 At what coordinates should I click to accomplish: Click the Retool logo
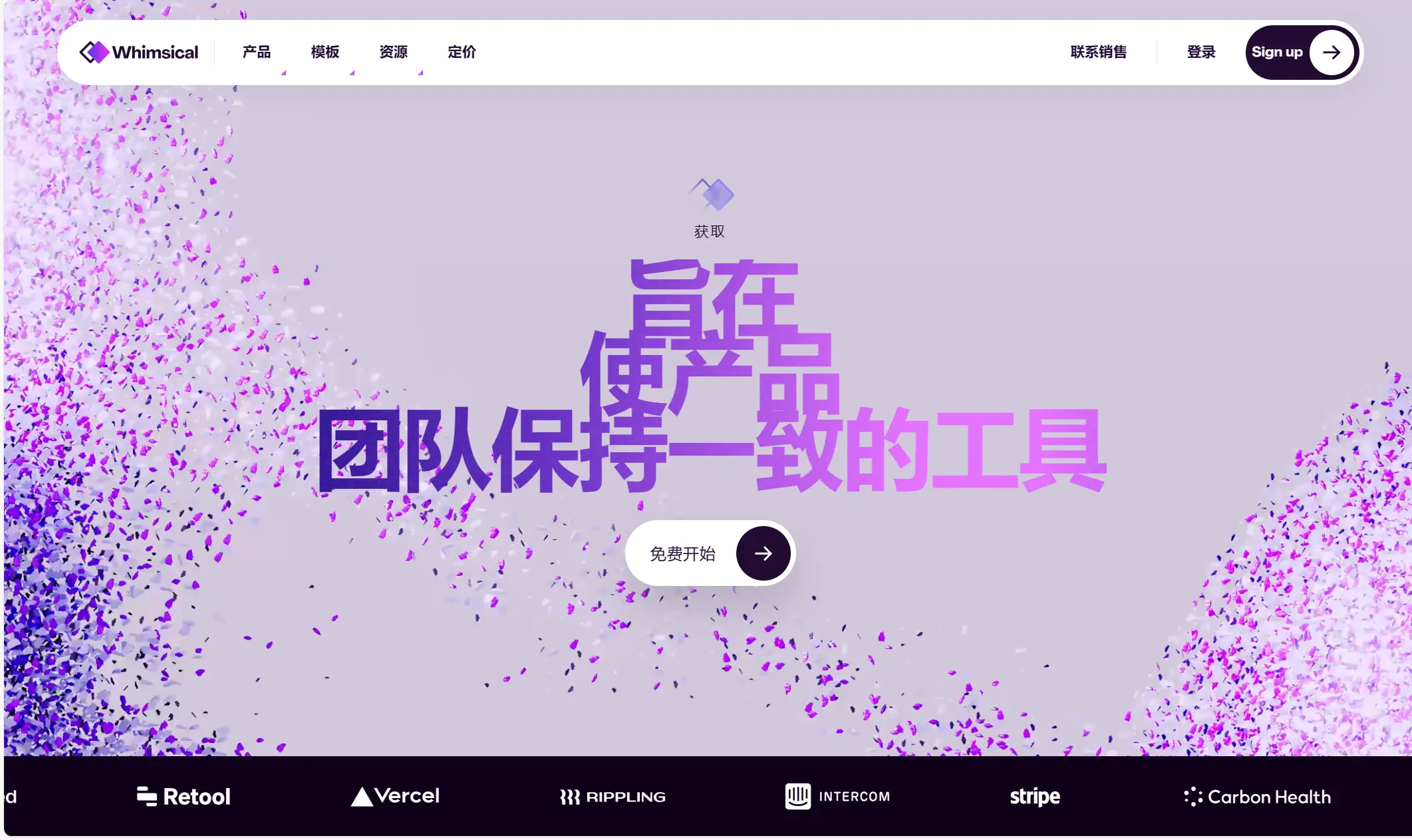tap(184, 797)
